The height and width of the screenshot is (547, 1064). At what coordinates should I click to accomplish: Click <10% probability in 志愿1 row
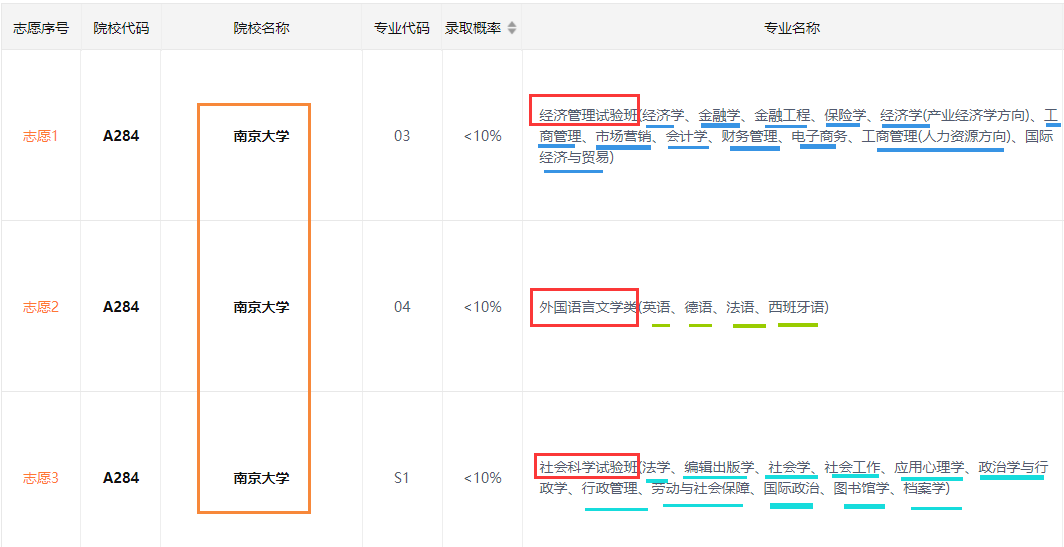(482, 136)
